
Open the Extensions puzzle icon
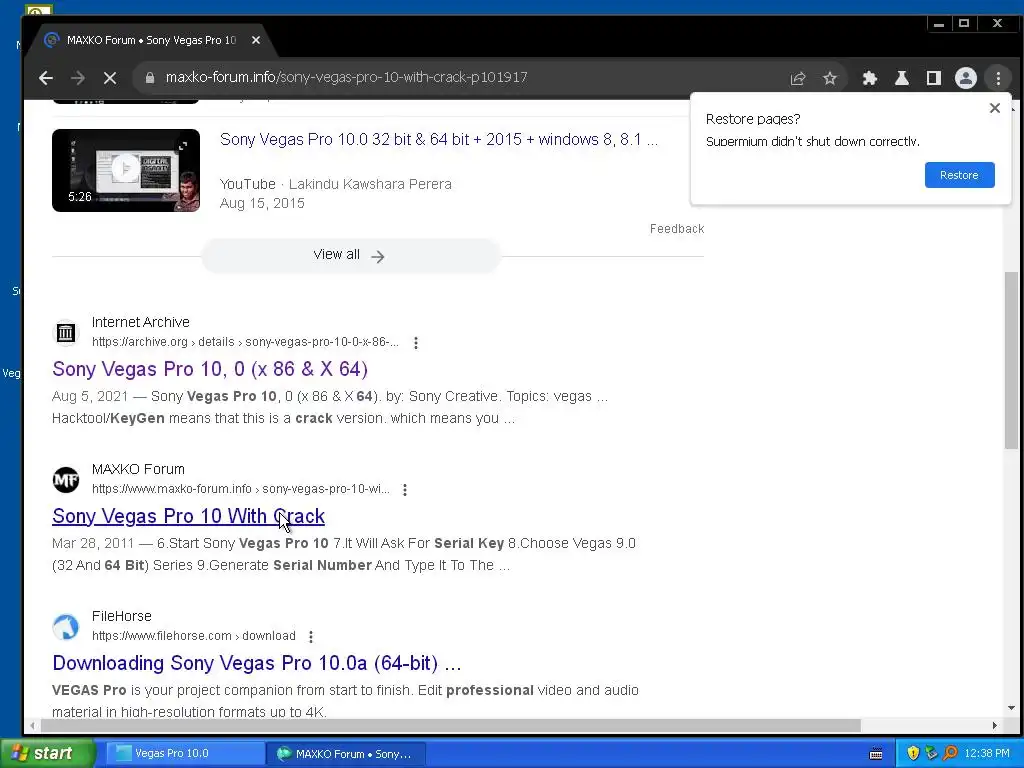click(869, 78)
